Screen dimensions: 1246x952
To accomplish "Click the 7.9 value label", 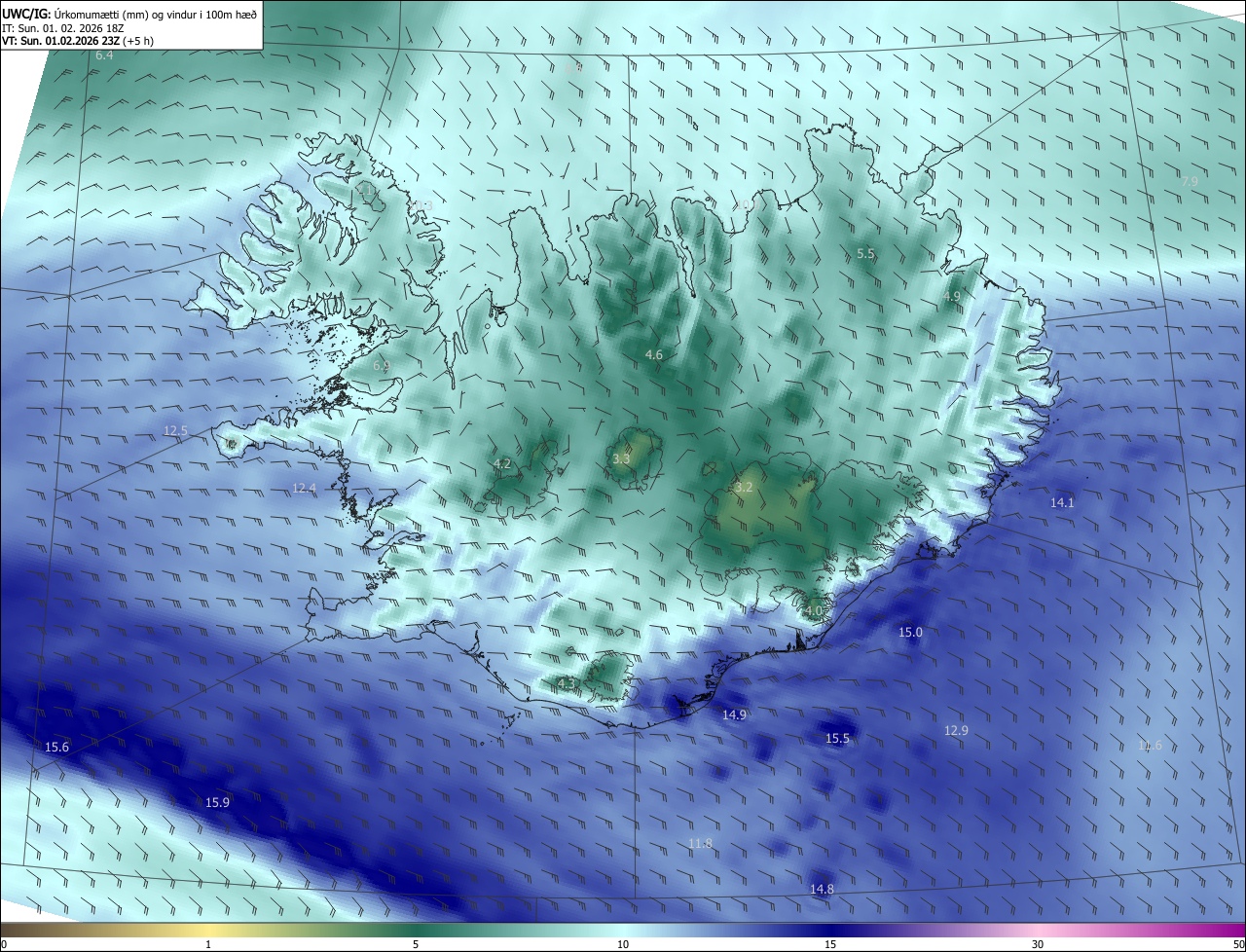I will tap(1190, 181).
